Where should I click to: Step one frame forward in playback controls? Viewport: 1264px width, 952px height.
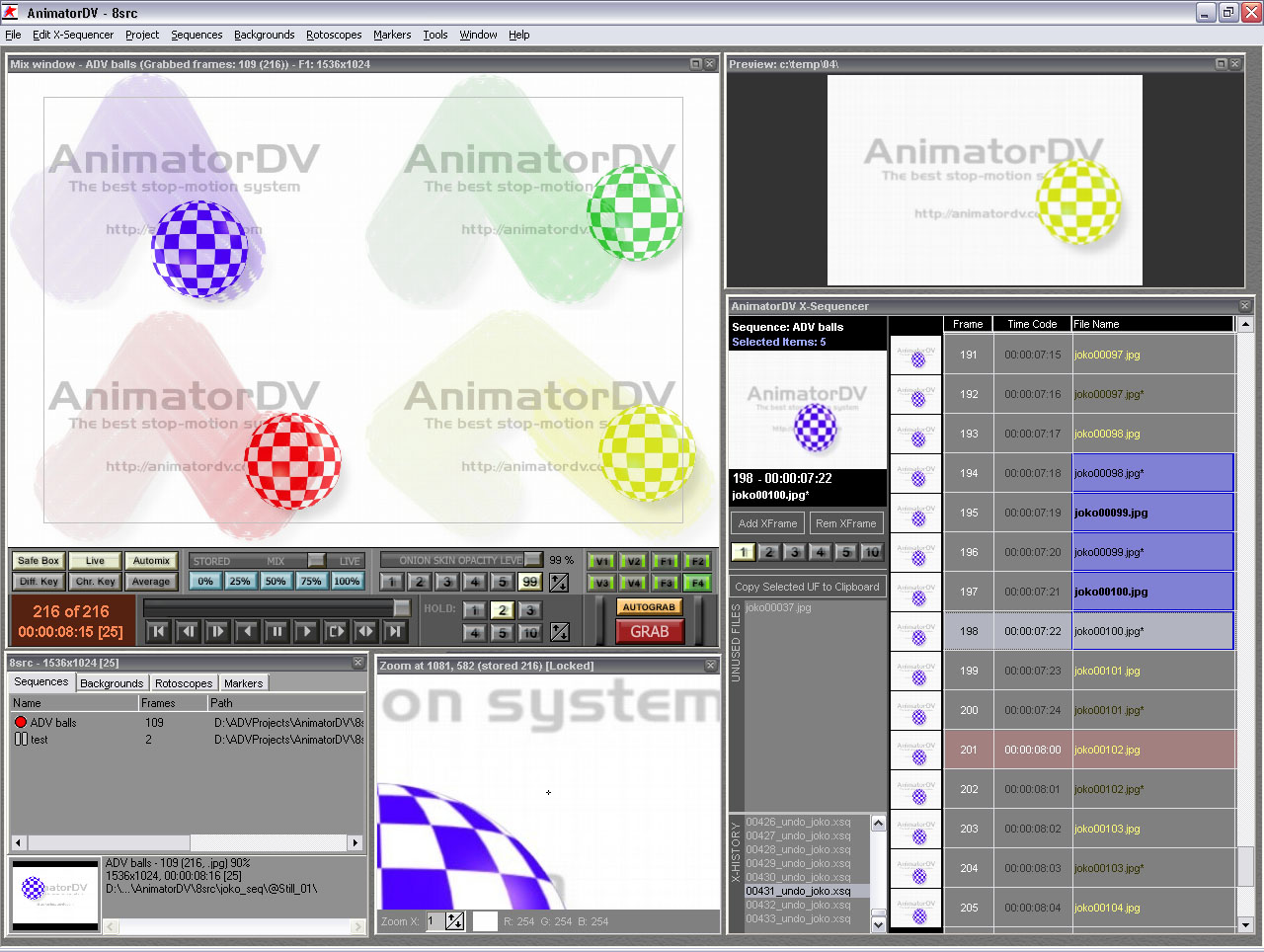point(217,631)
